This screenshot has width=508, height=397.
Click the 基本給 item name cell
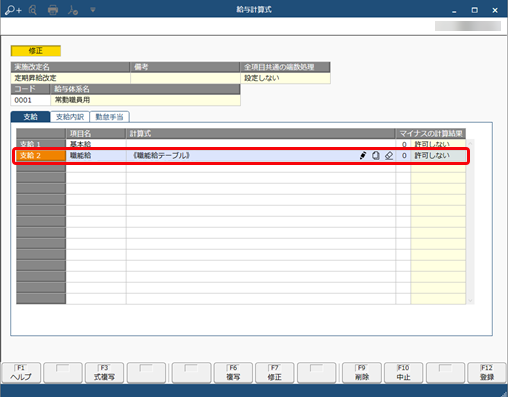pyautogui.click(x=96, y=144)
